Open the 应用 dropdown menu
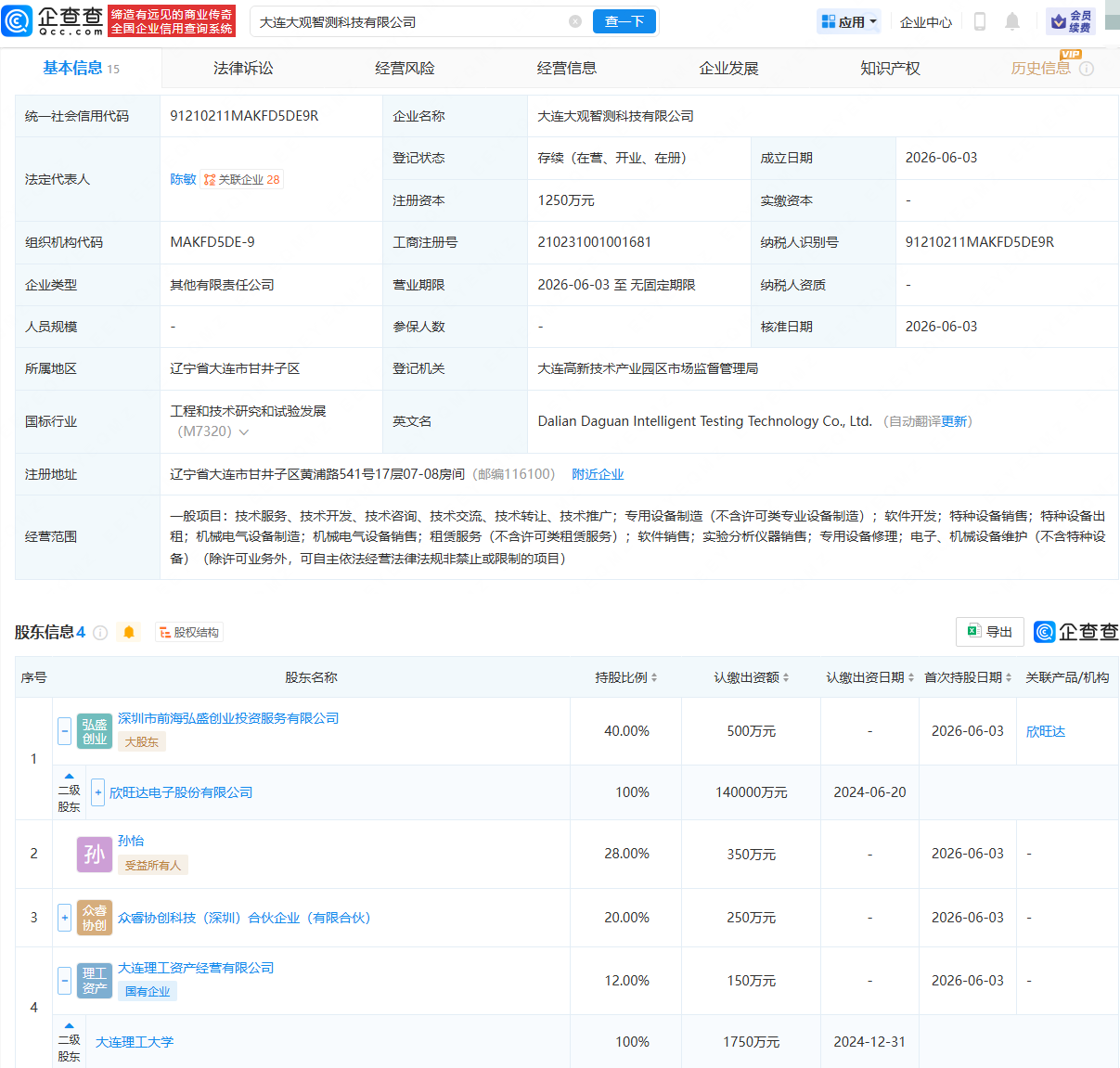This screenshot has height=1068, width=1120. (849, 21)
